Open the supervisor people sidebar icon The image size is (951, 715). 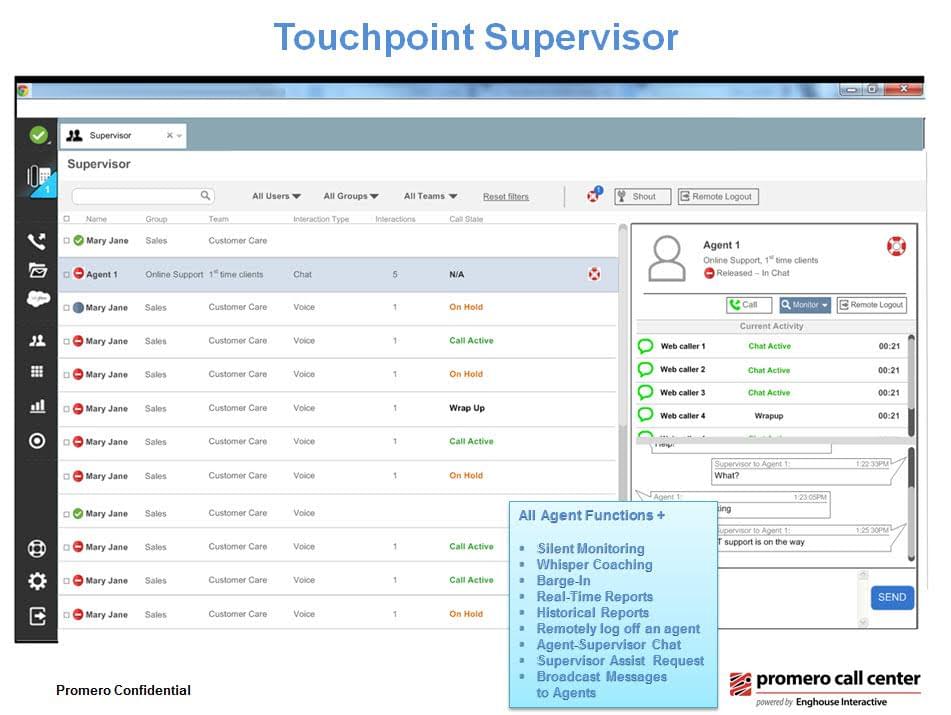(38, 340)
